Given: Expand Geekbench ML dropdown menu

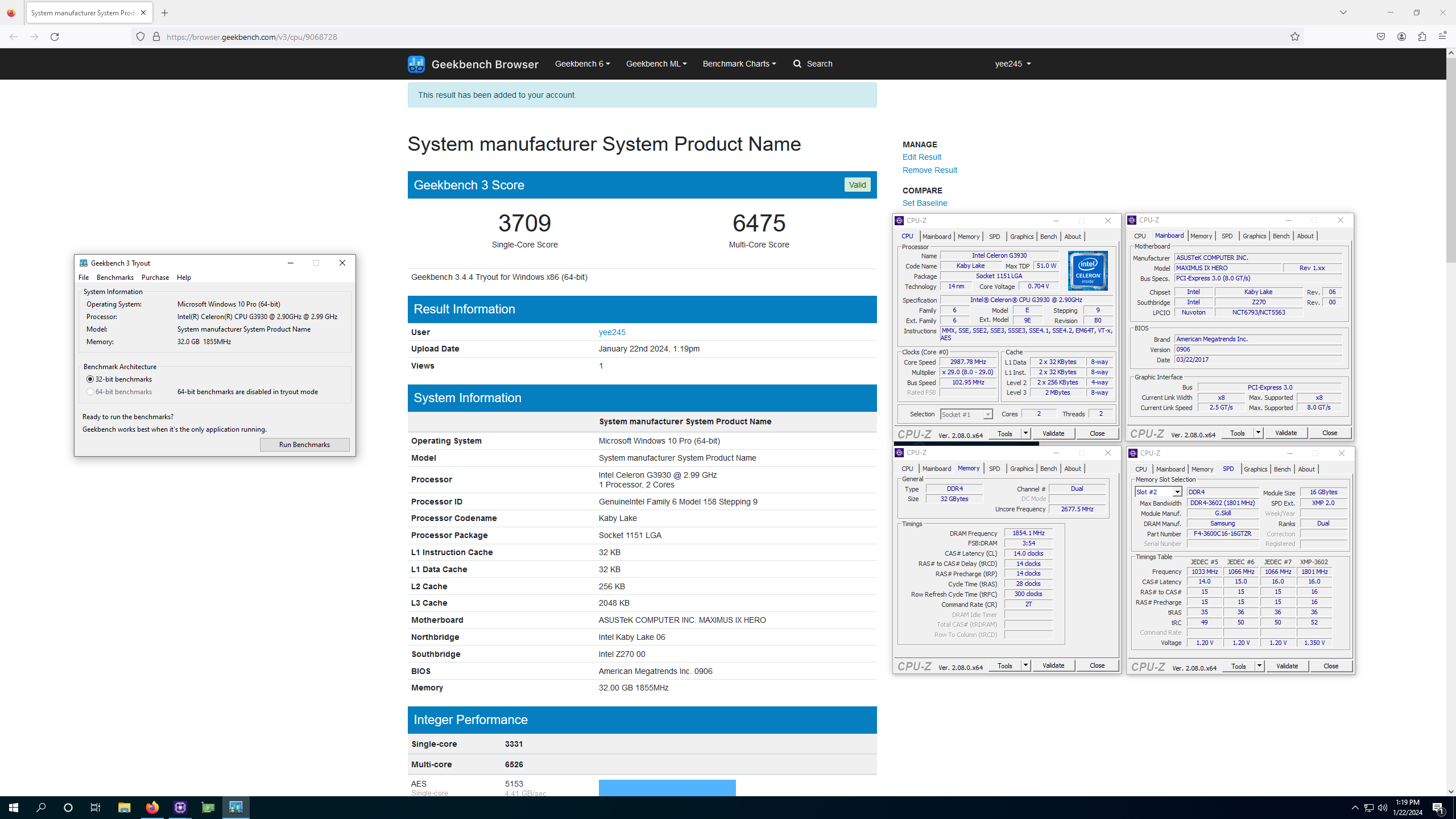Looking at the screenshot, I should click(x=656, y=64).
